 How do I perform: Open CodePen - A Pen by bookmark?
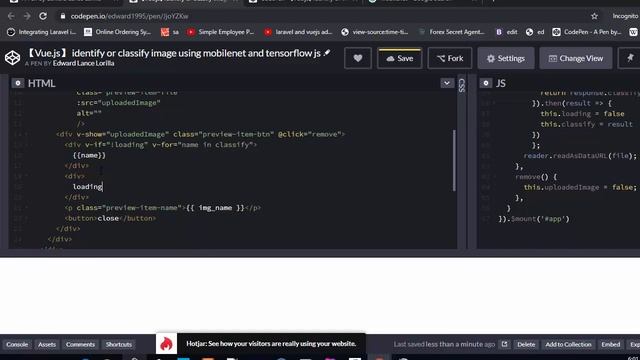coord(587,32)
